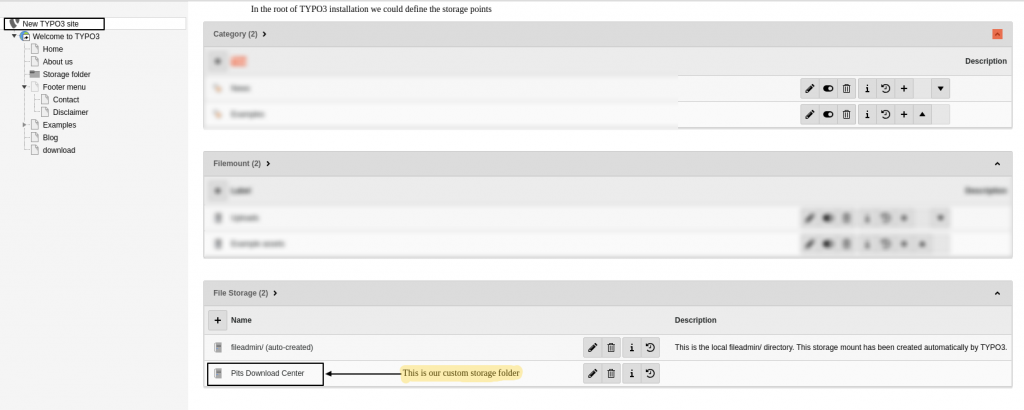This screenshot has height=410, width=1024.
Task: Toggle visibility of the second Category row
Action: tap(828, 114)
